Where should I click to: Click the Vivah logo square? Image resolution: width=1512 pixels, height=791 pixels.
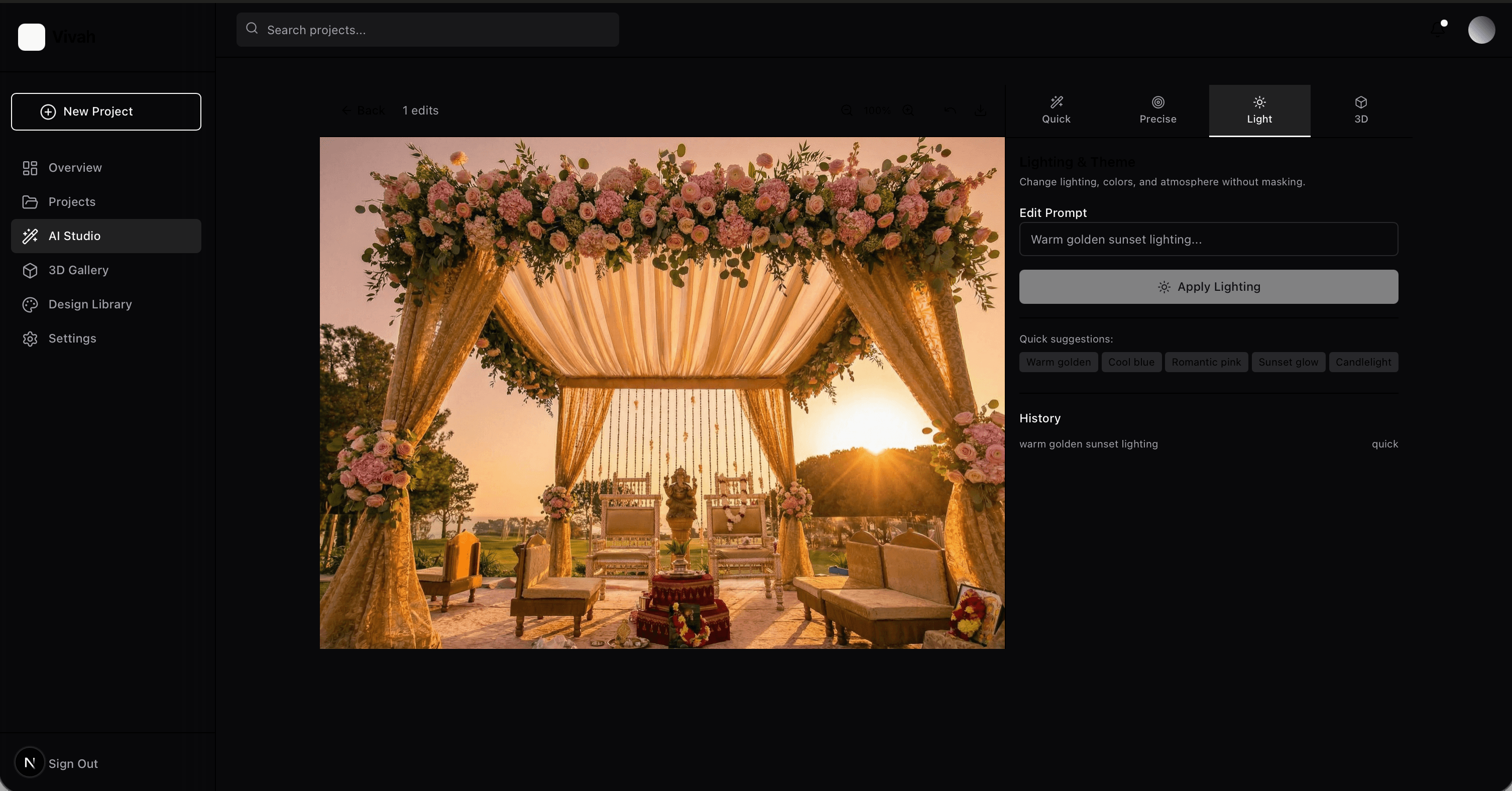pos(32,37)
